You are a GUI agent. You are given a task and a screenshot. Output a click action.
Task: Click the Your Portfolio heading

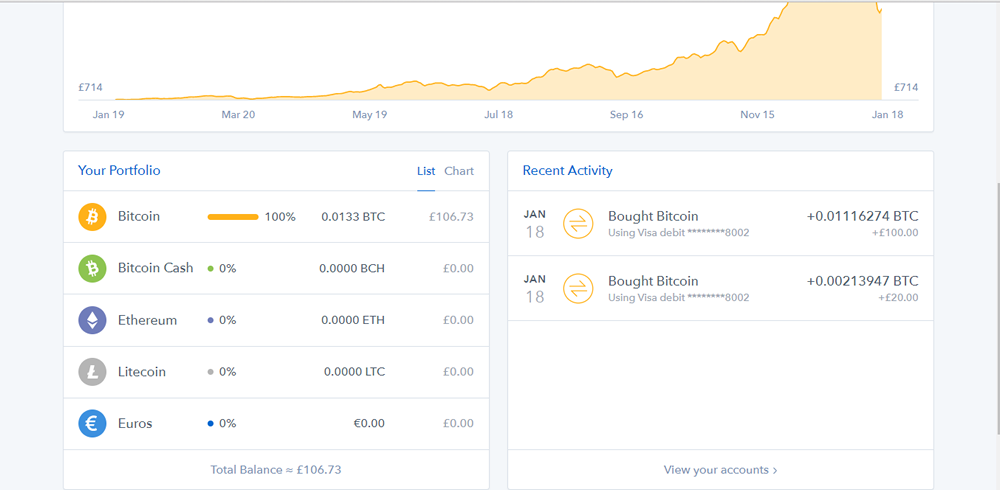pyautogui.click(x=119, y=170)
